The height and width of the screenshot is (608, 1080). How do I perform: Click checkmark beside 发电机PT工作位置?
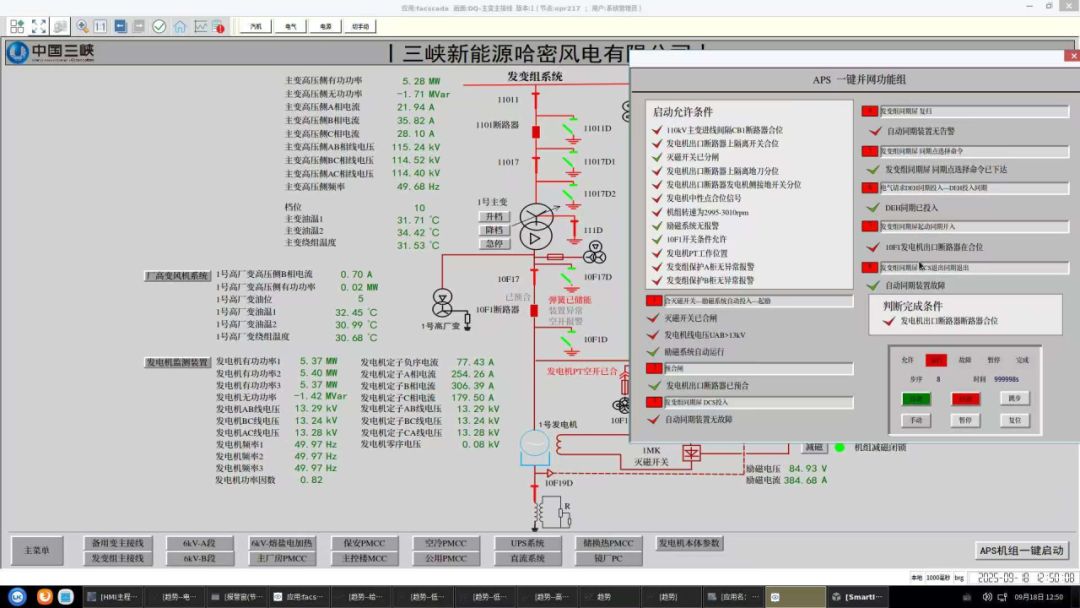pyautogui.click(x=657, y=253)
